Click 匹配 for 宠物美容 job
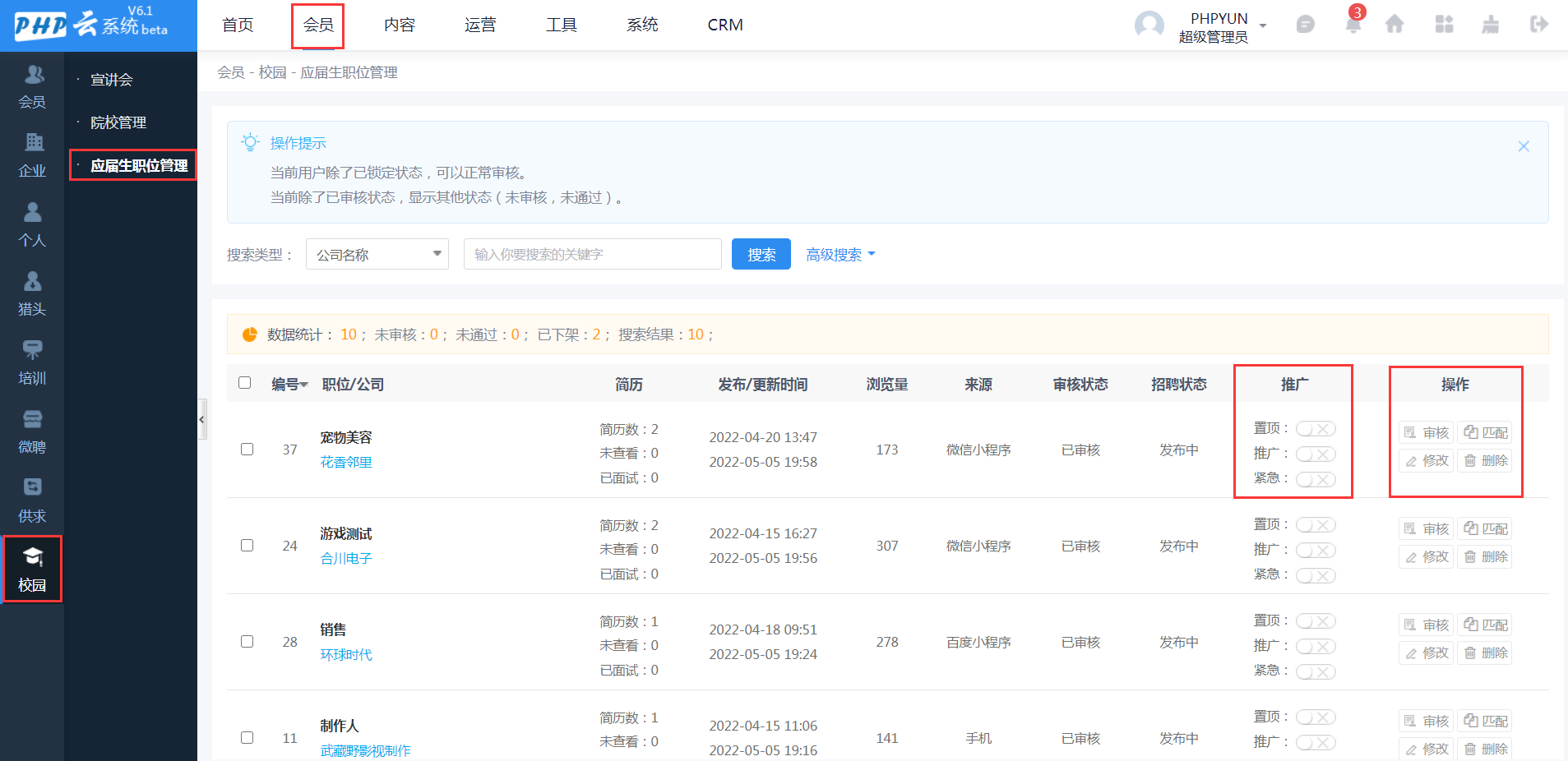 coord(1485,432)
